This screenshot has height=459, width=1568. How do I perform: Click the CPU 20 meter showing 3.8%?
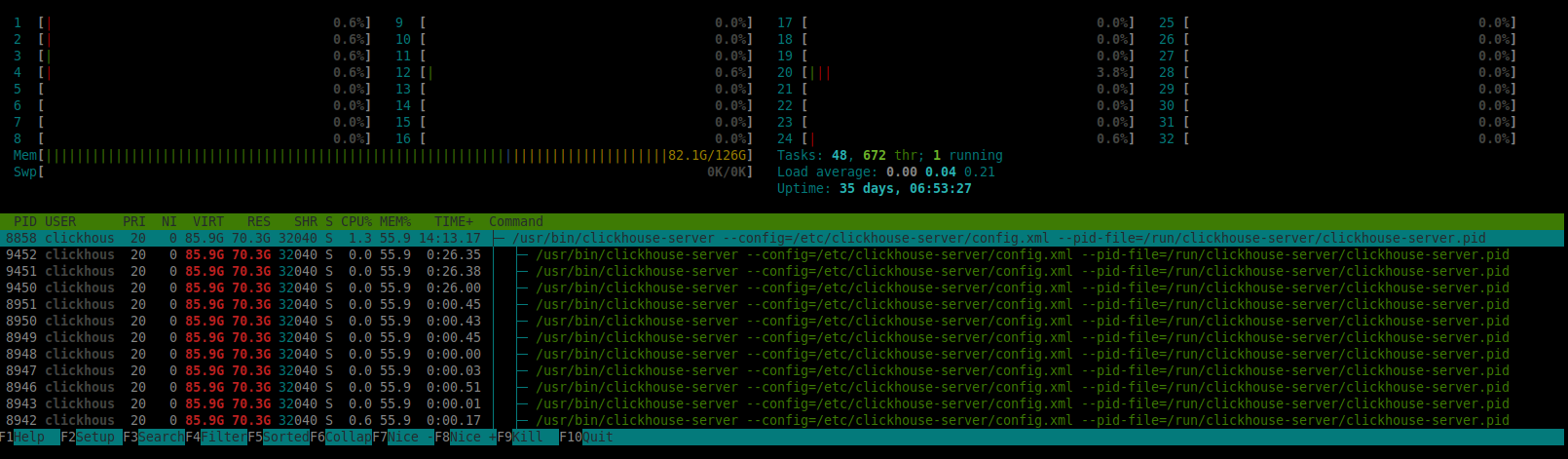[x=956, y=72]
